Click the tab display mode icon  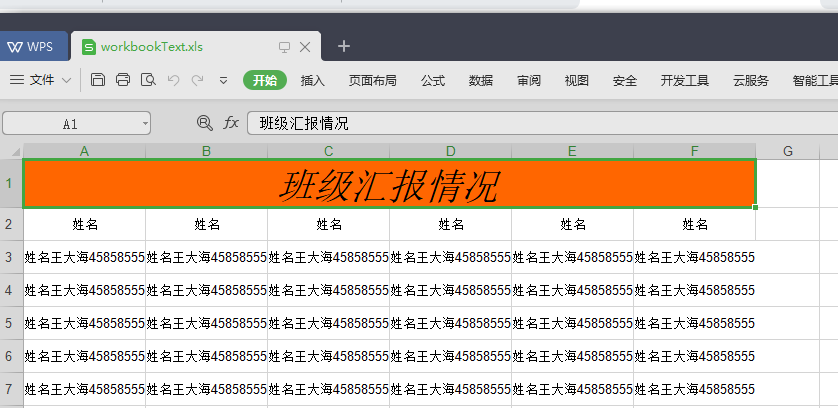[x=284, y=47]
